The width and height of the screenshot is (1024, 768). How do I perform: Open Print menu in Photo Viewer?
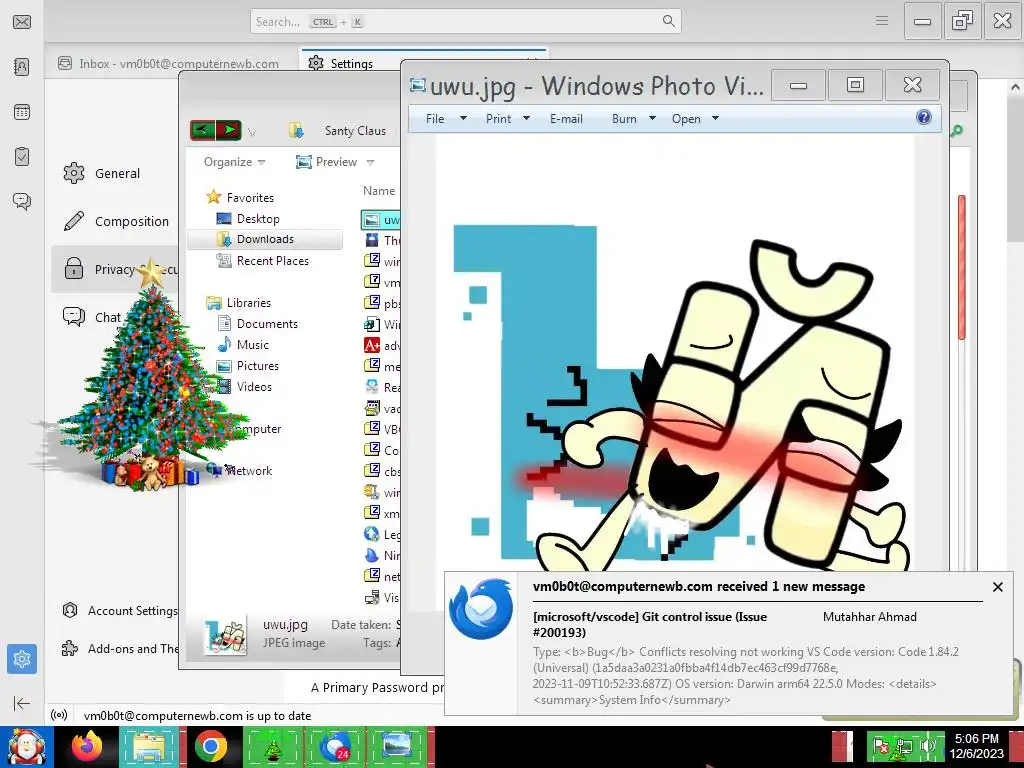click(507, 119)
